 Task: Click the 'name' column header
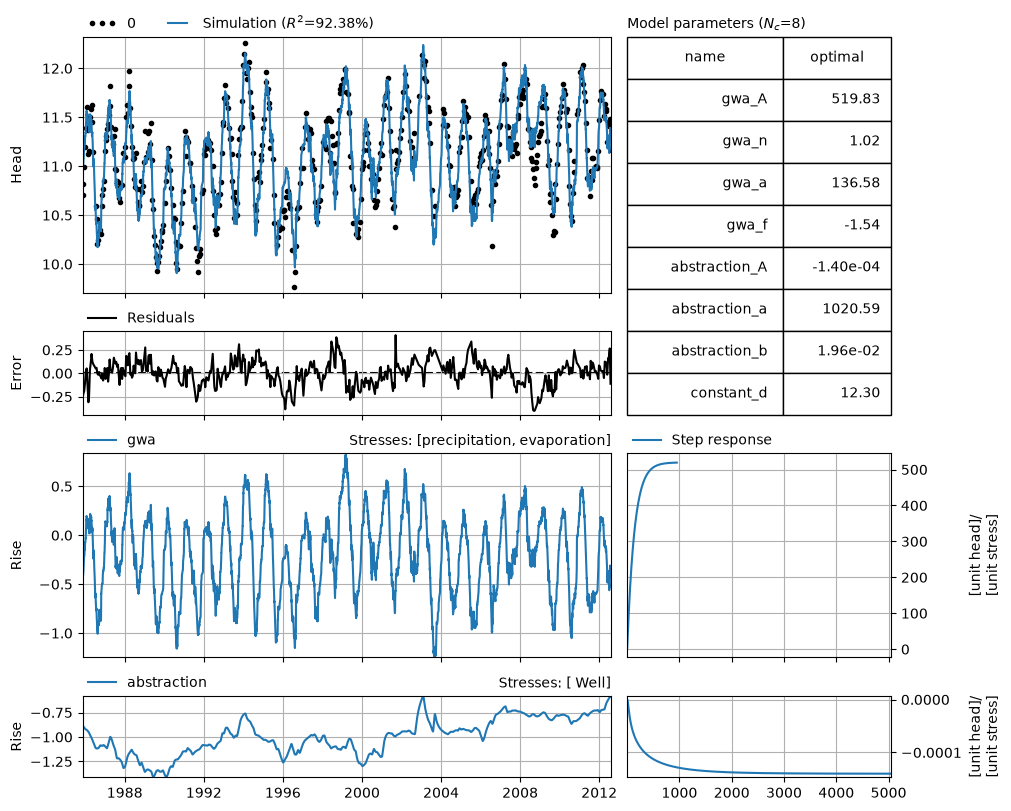705,57
